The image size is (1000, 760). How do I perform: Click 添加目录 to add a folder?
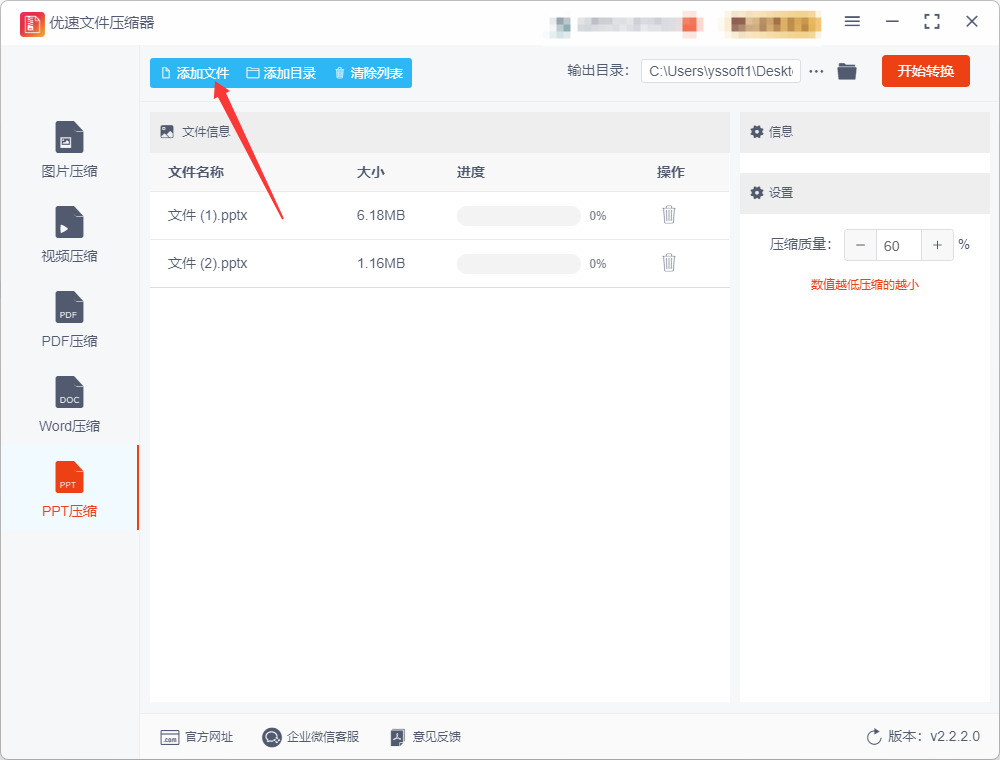[x=281, y=73]
